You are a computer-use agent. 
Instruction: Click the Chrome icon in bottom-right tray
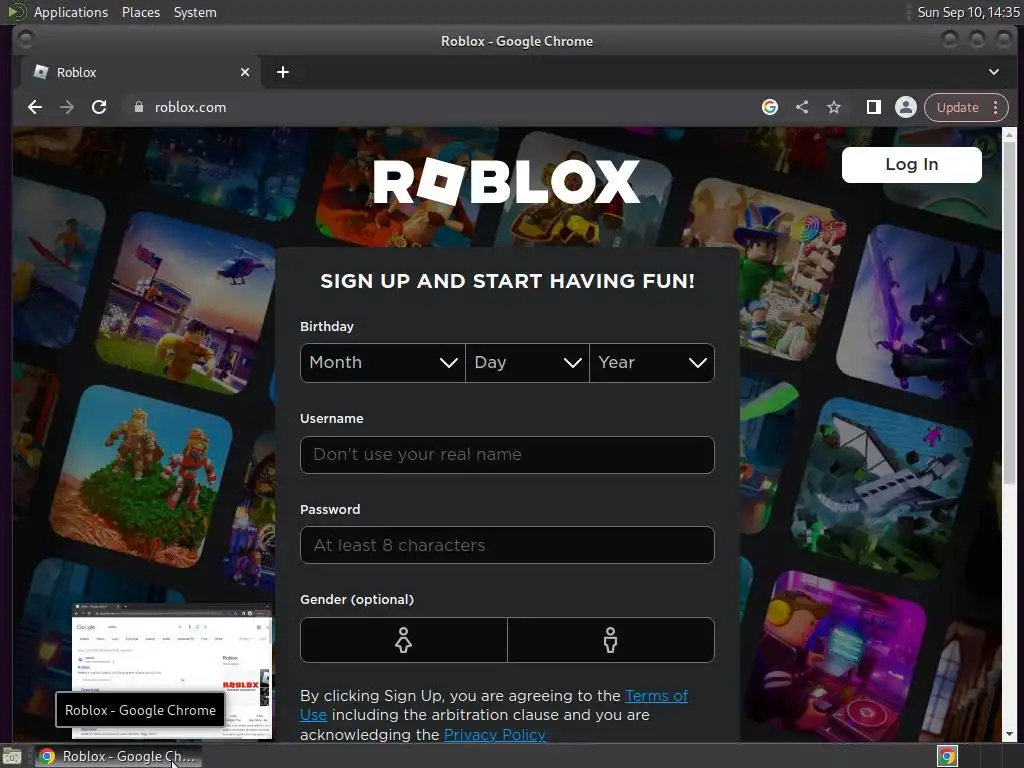coord(947,756)
